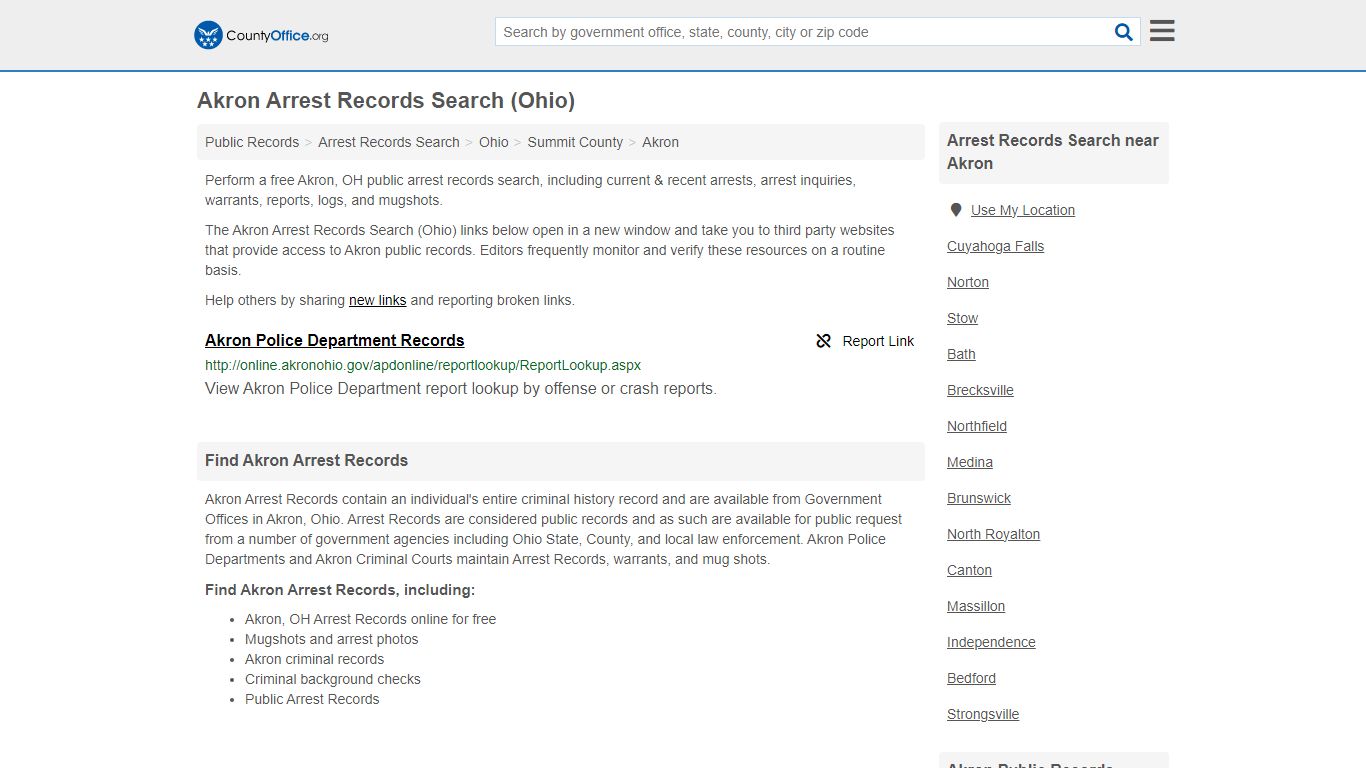Open Stow link
This screenshot has height=768, width=1366.
pyautogui.click(x=963, y=318)
